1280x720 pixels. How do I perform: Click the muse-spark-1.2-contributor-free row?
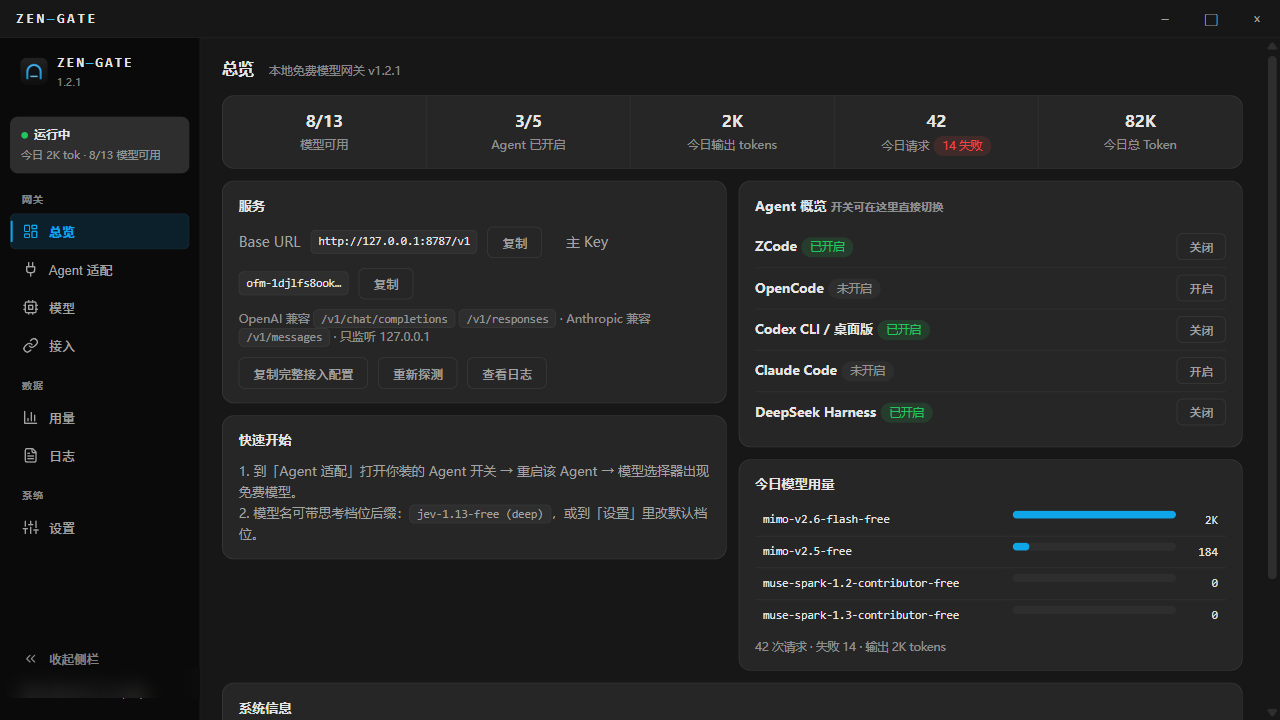pos(990,583)
